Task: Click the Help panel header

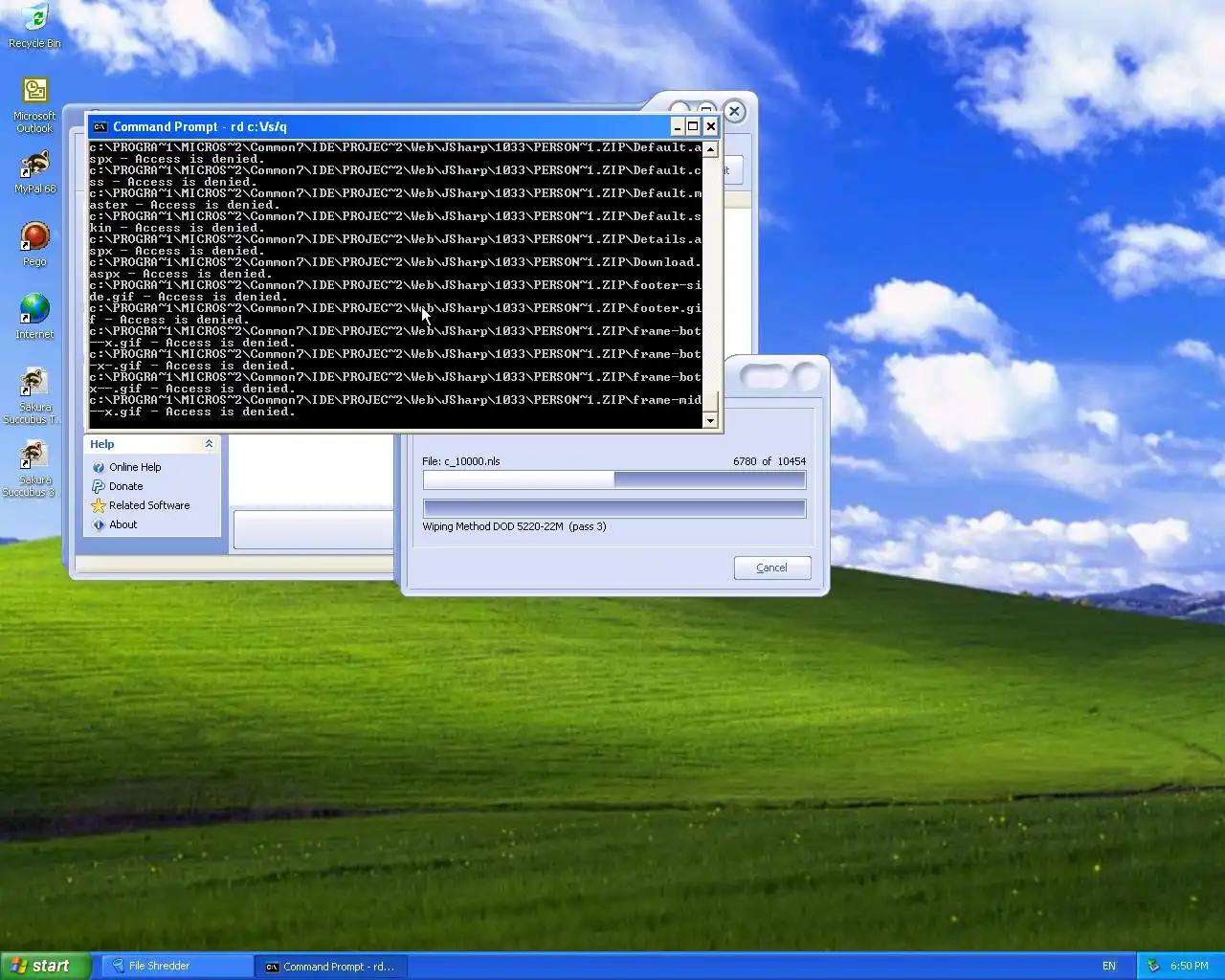Action: (x=152, y=444)
